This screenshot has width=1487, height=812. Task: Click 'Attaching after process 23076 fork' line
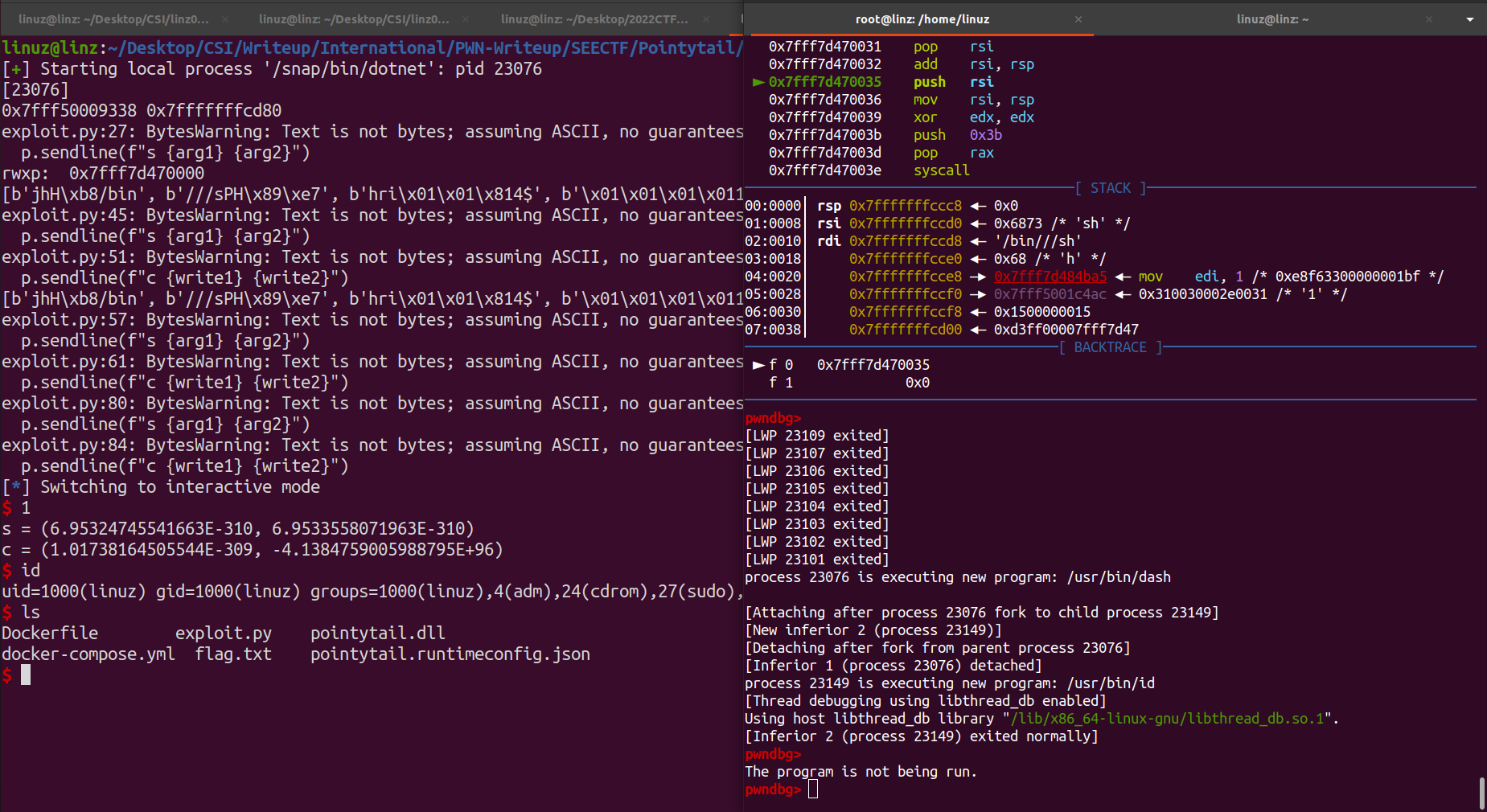981,613
